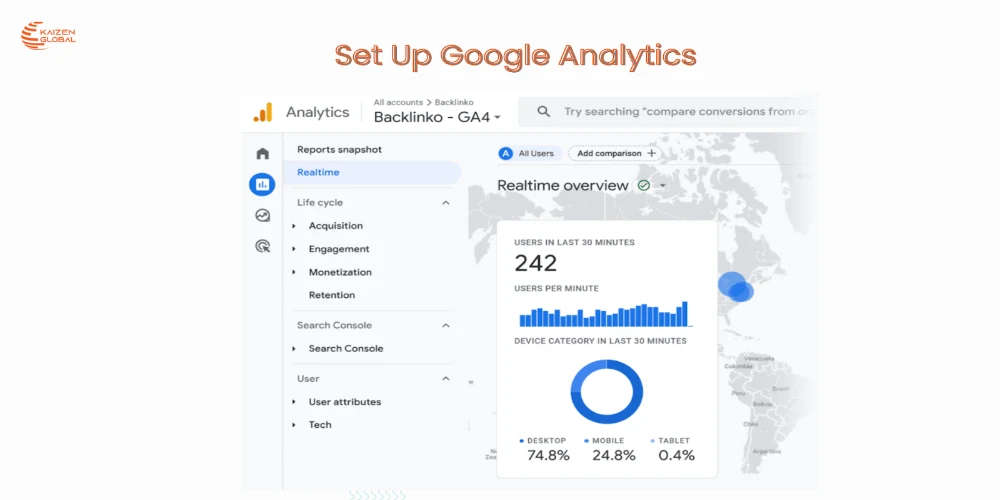Screen dimensions: 1000x500
Task: Expand Search Console item tree arrow
Action: click(294, 348)
